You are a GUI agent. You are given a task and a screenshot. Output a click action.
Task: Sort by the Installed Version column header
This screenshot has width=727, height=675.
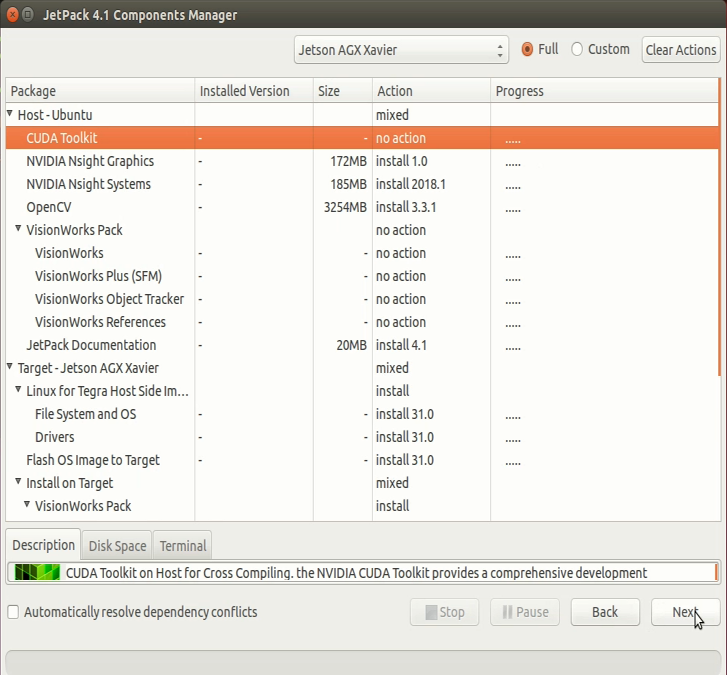coord(244,91)
